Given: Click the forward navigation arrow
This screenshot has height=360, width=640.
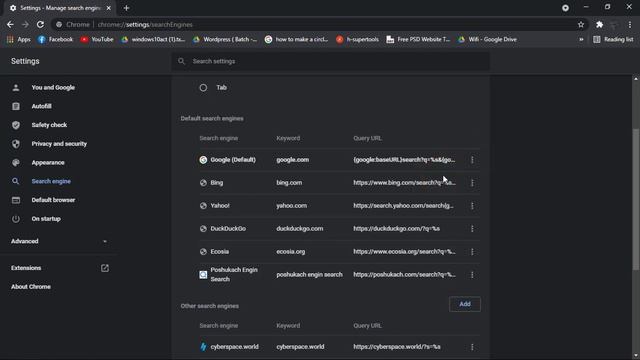Looking at the screenshot, I should [25, 24].
